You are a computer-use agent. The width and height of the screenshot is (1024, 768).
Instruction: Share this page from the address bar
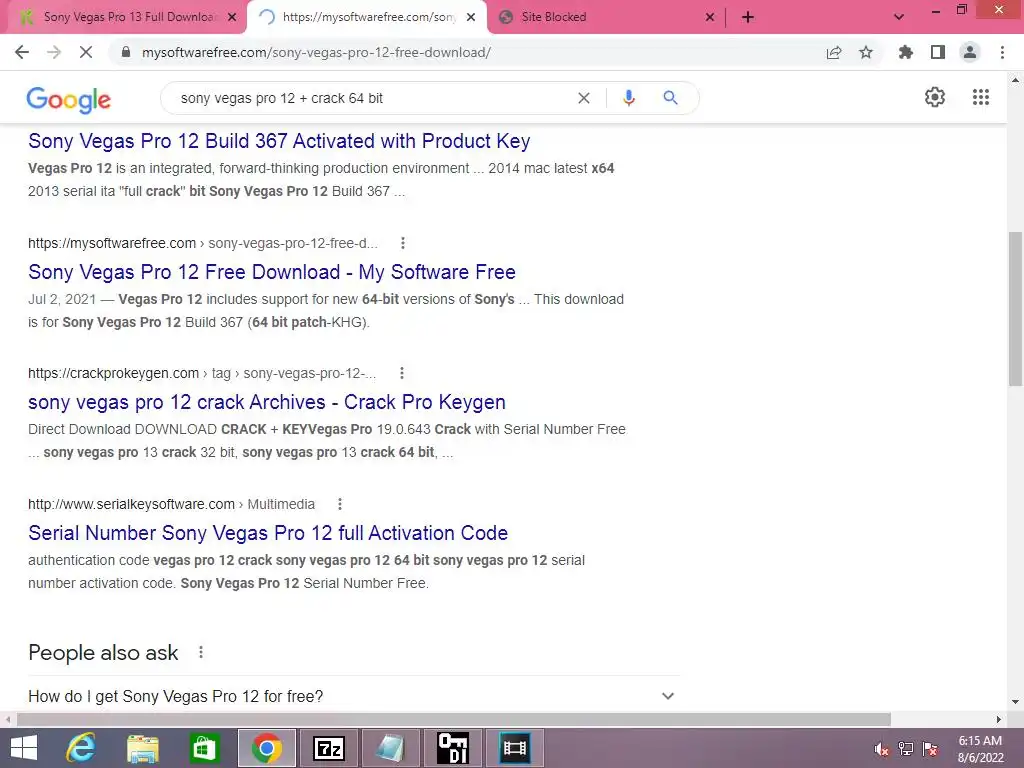(x=834, y=52)
